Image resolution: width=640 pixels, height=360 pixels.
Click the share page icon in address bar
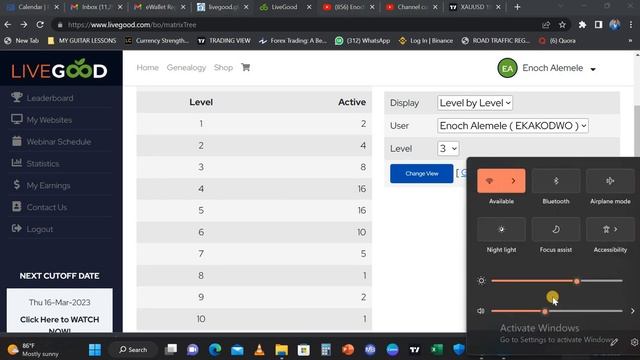[546, 25]
